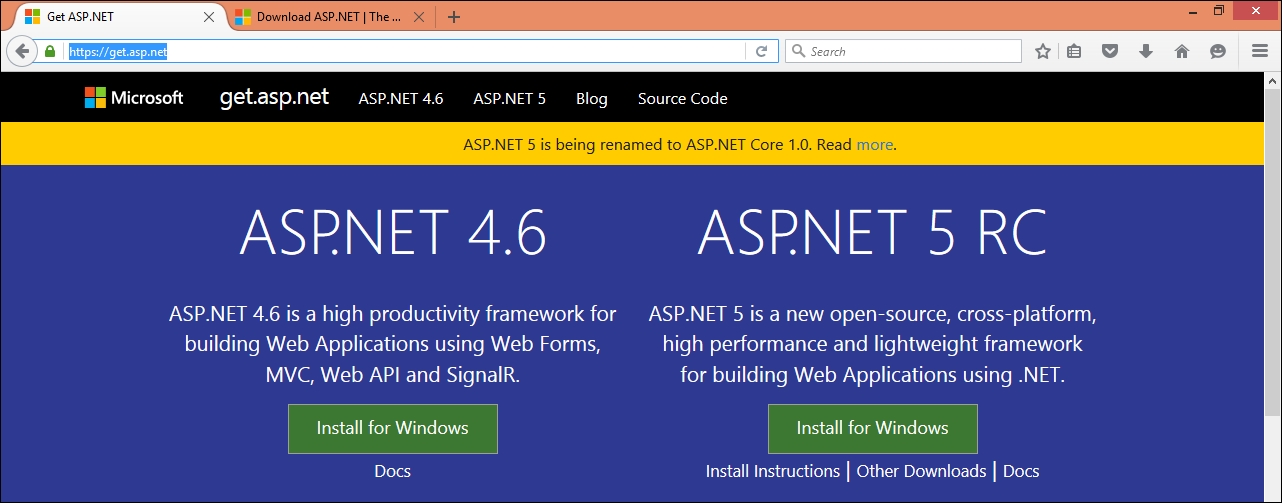
Task: Click the get.asp.net site title
Action: [x=275, y=97]
